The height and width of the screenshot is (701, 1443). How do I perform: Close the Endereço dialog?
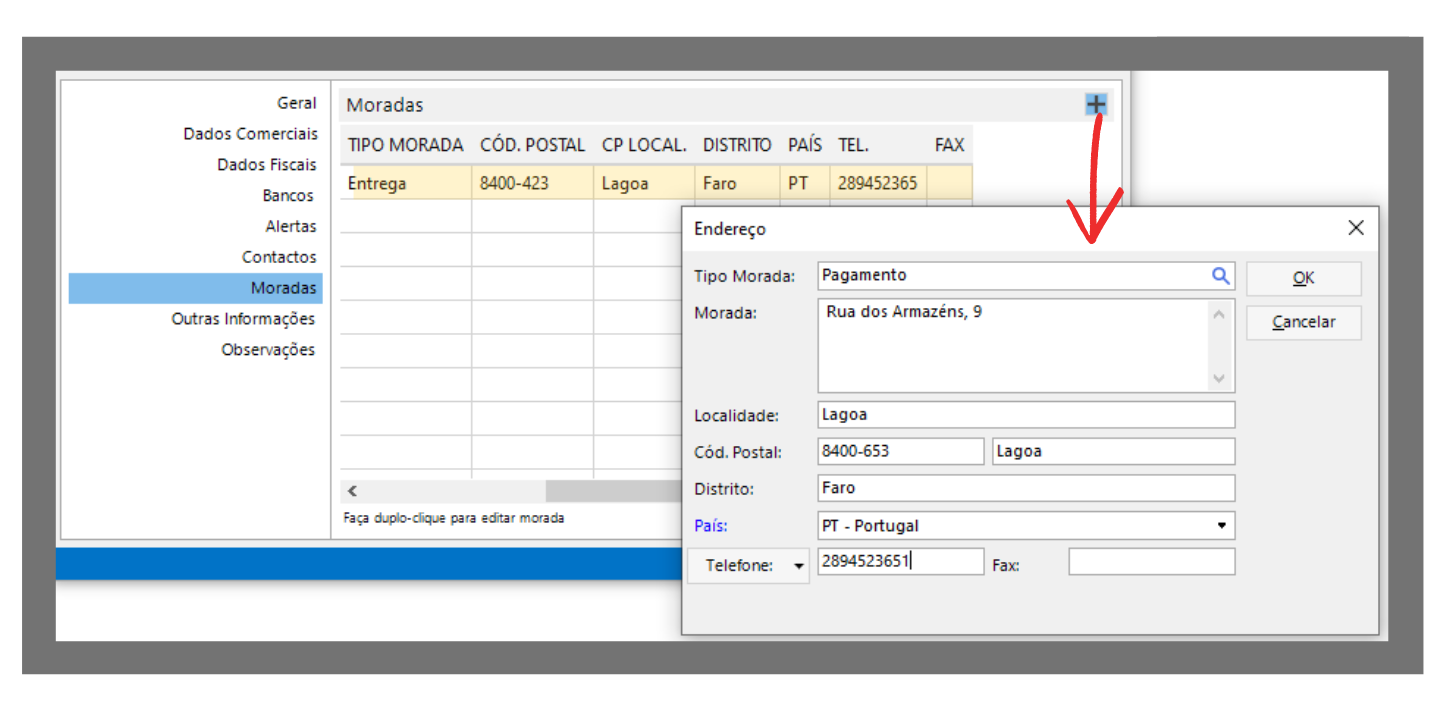pos(1355,228)
